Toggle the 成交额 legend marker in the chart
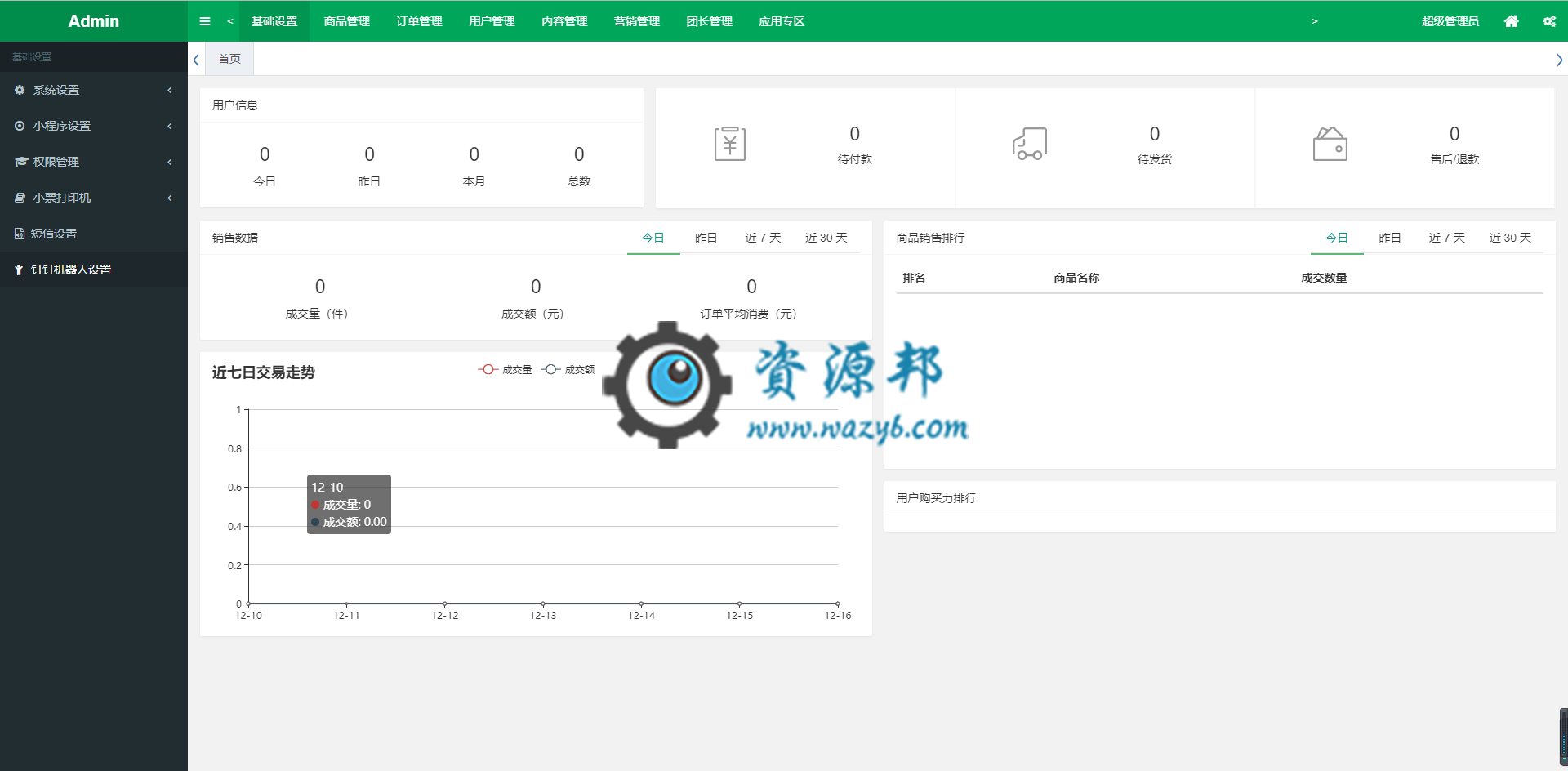This screenshot has width=1568, height=771. (550, 369)
